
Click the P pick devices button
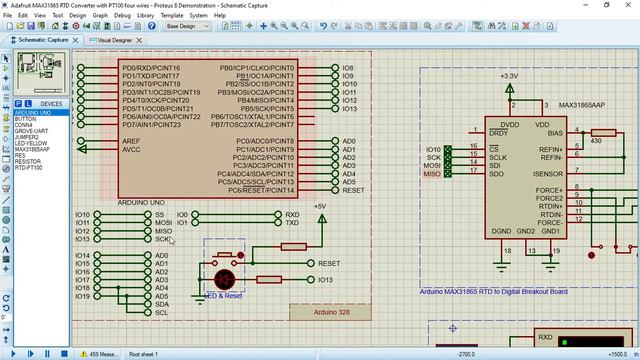[18, 104]
